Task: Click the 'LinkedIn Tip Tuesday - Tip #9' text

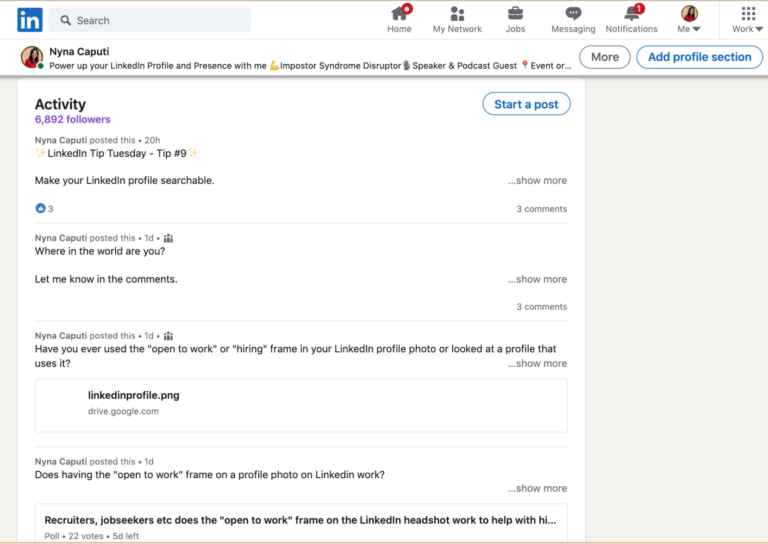Action: pyautogui.click(x=117, y=153)
